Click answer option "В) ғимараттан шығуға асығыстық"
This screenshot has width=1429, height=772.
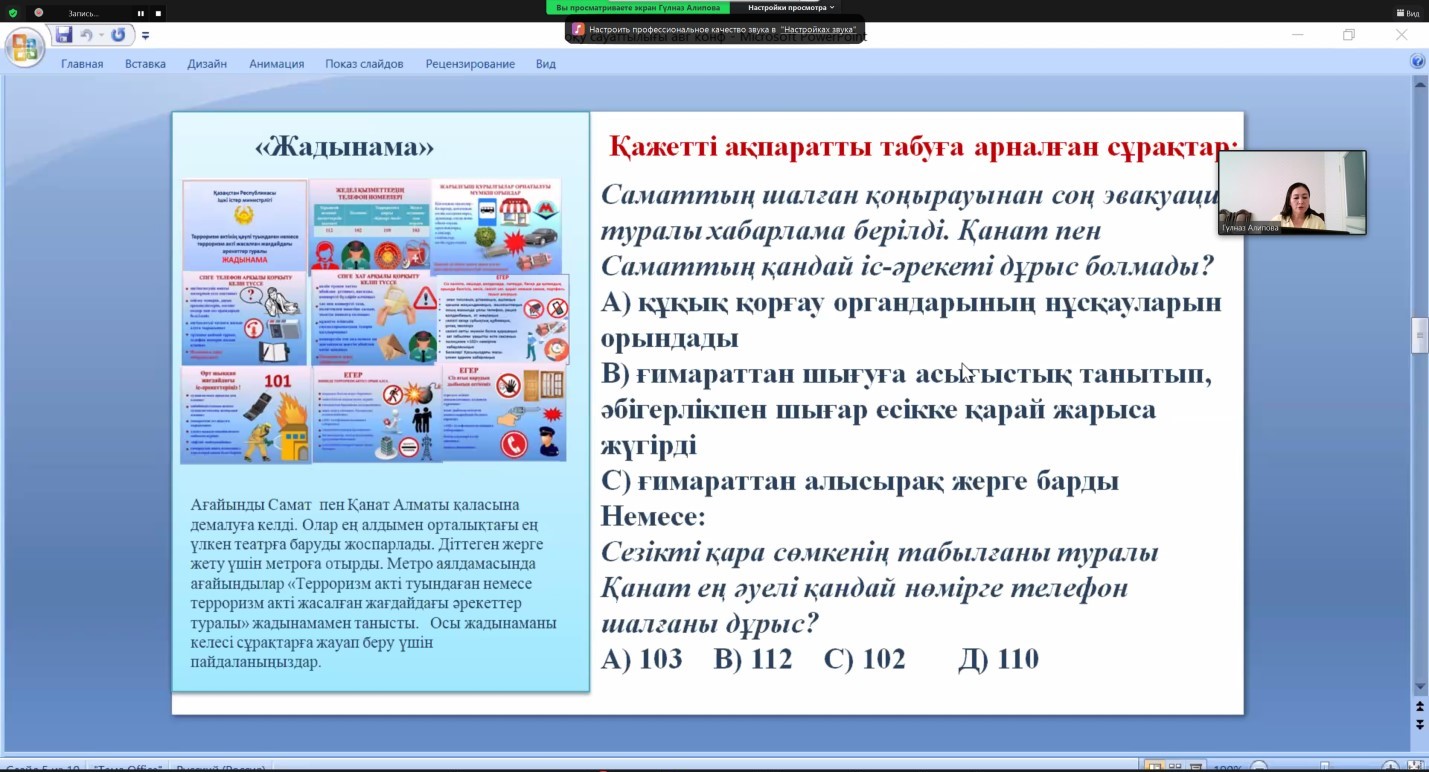coord(906,409)
